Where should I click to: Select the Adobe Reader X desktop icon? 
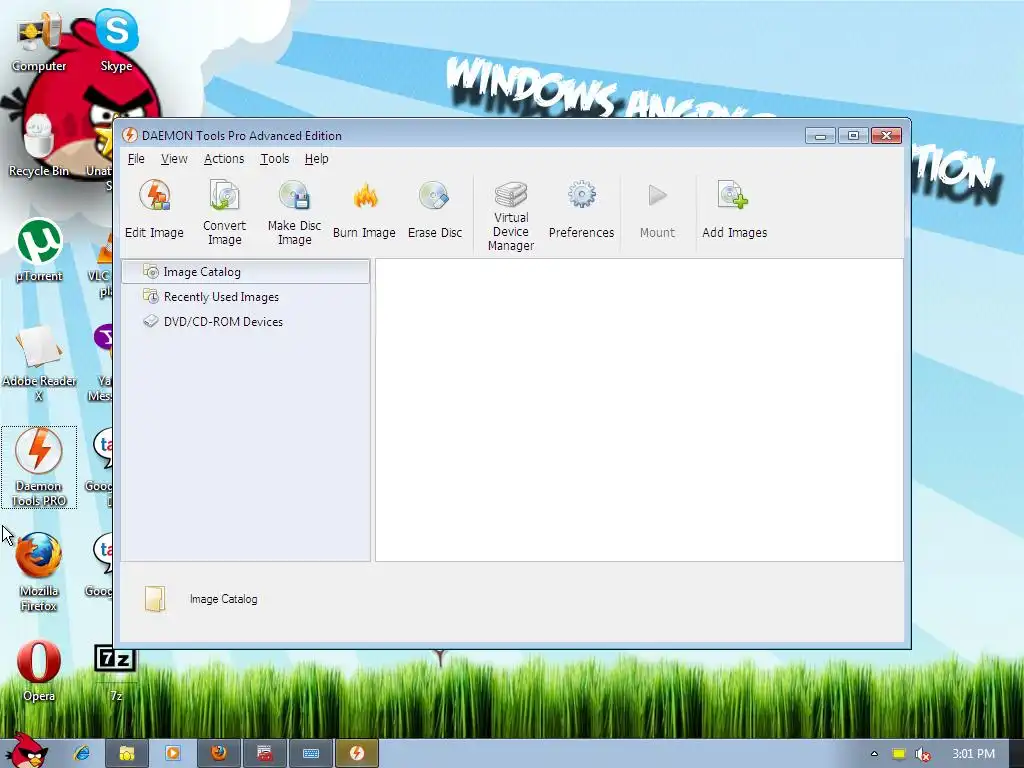39,364
